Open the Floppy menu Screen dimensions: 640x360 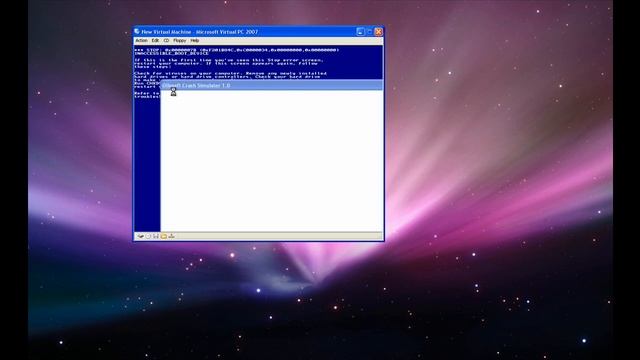[180, 40]
